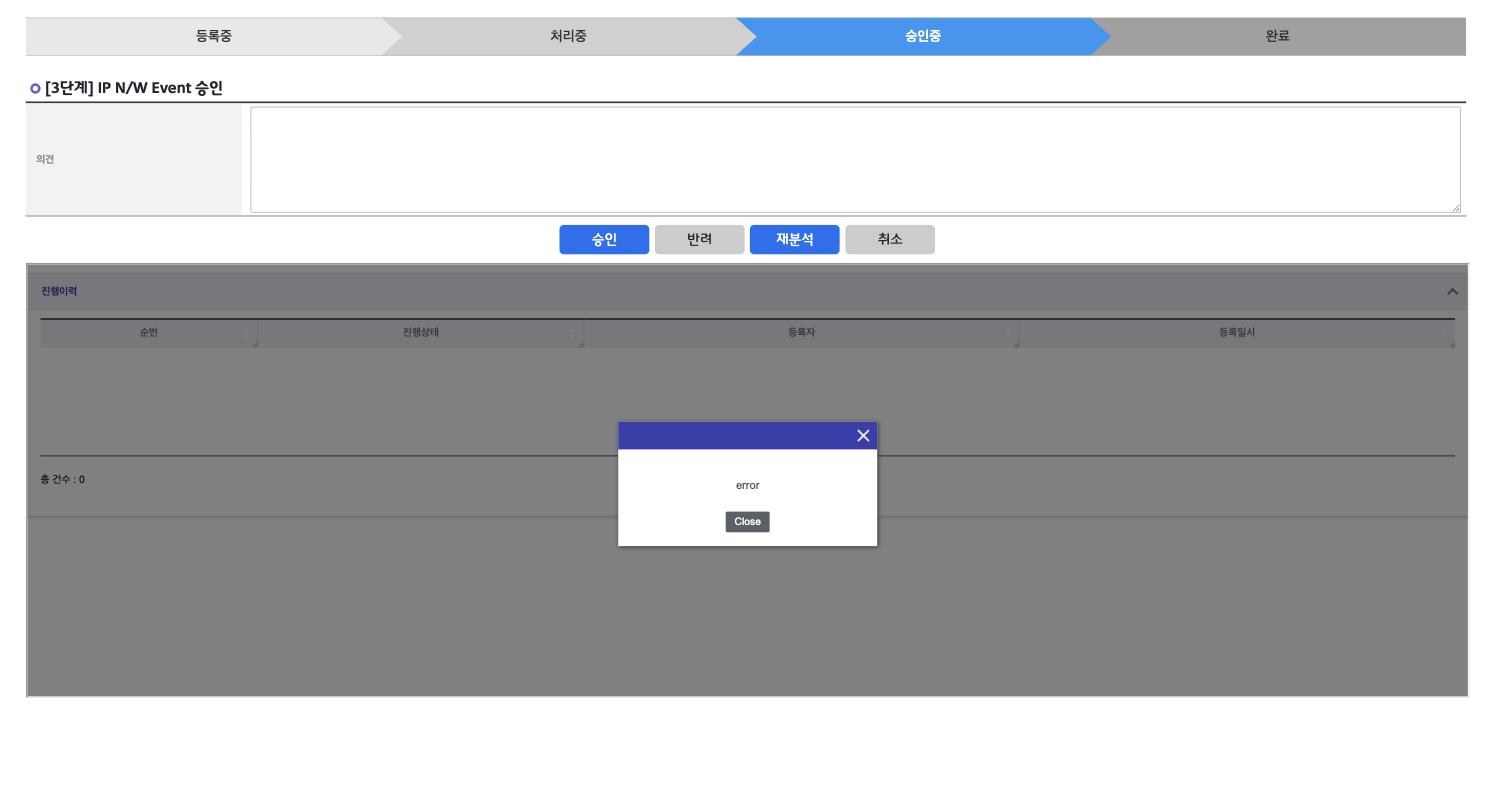Close the error dialog with the X icon
Screen dimensions: 1492x812
pos(863,436)
